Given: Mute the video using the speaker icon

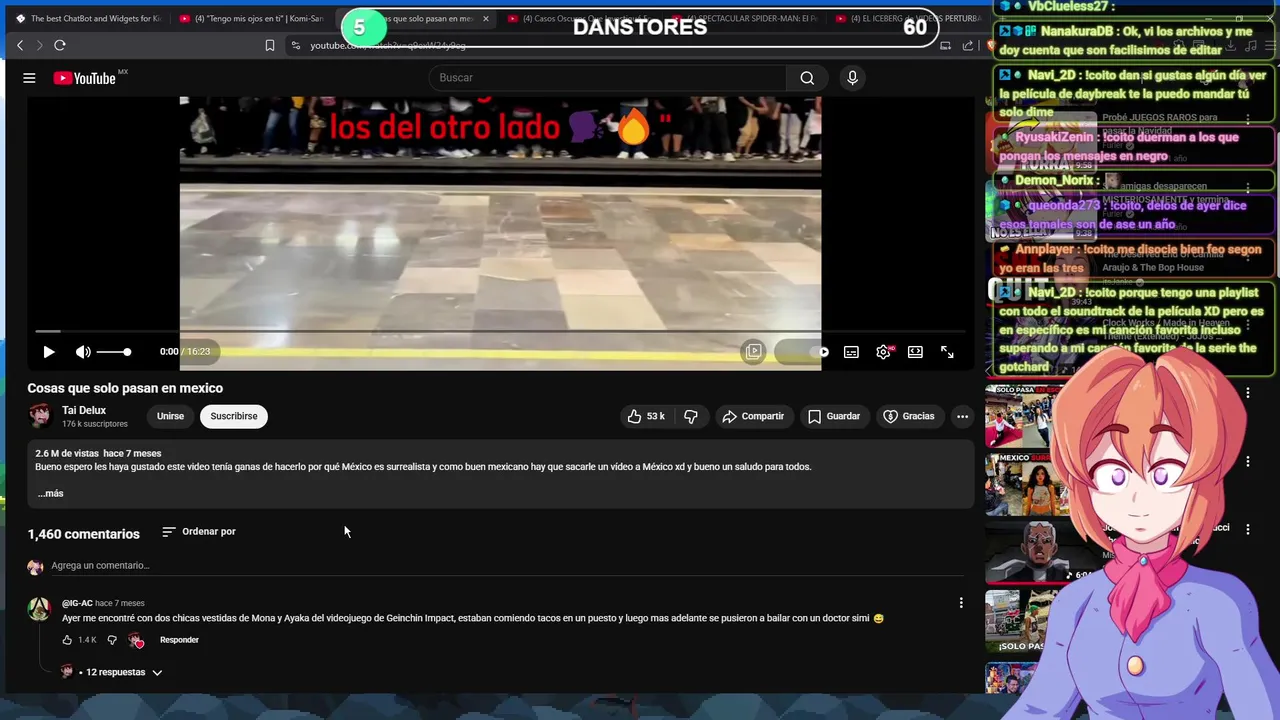Looking at the screenshot, I should click(x=83, y=352).
